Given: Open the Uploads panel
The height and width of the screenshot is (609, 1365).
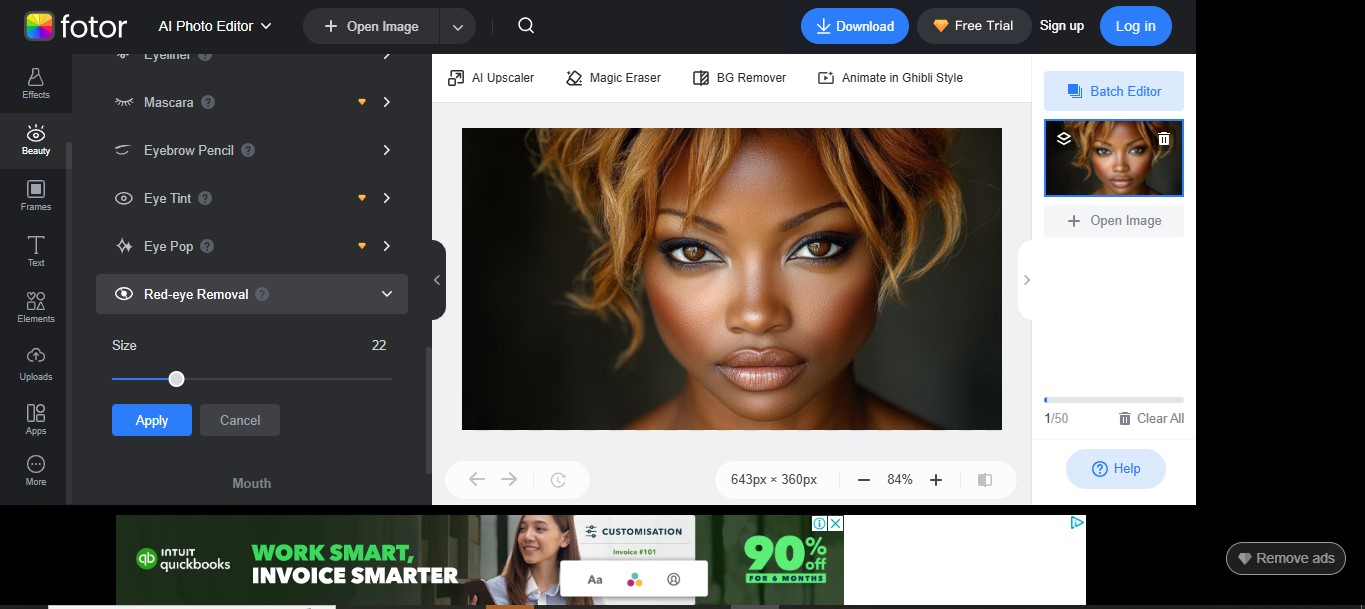Looking at the screenshot, I should pos(35,363).
